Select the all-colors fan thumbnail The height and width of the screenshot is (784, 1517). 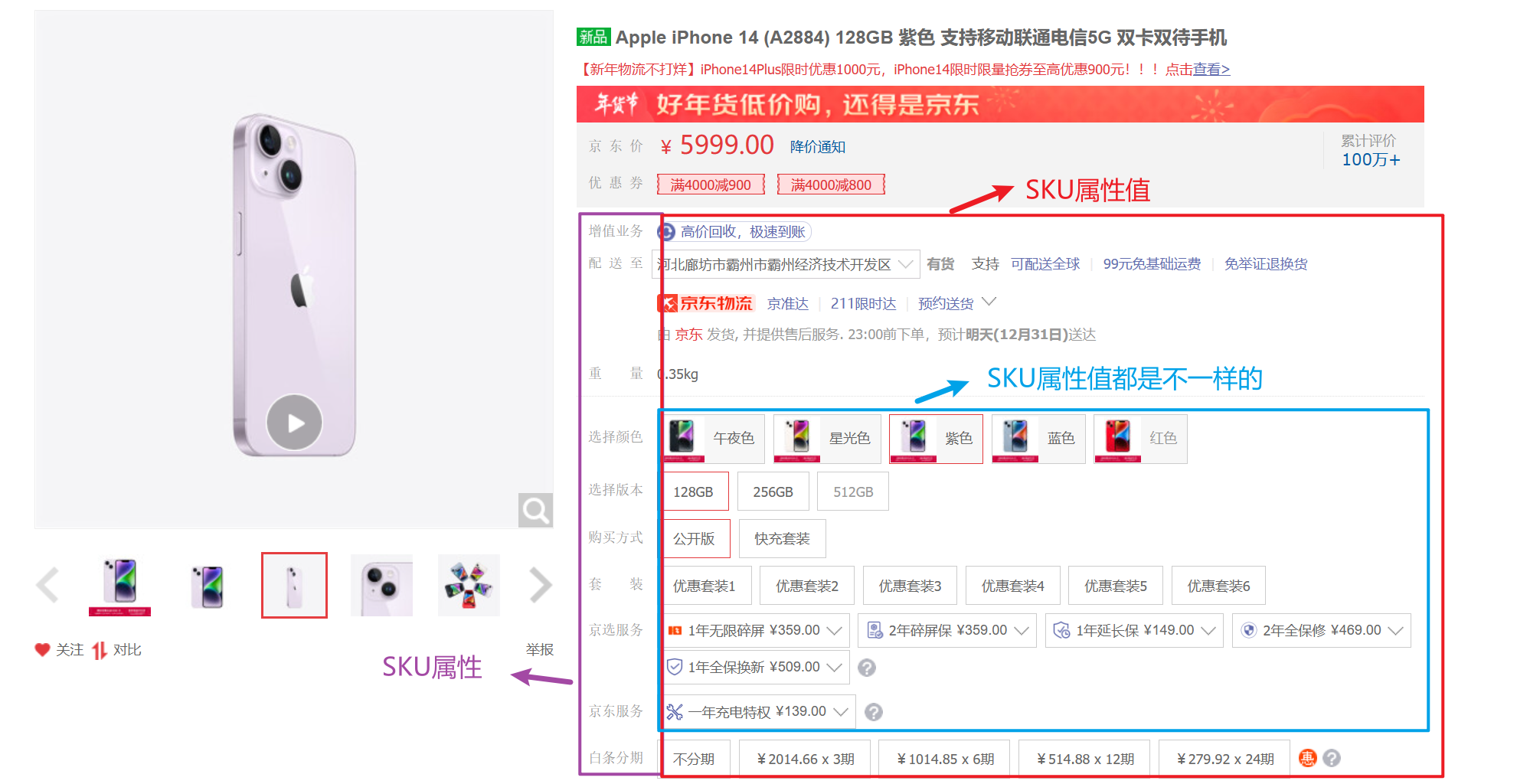click(x=469, y=586)
